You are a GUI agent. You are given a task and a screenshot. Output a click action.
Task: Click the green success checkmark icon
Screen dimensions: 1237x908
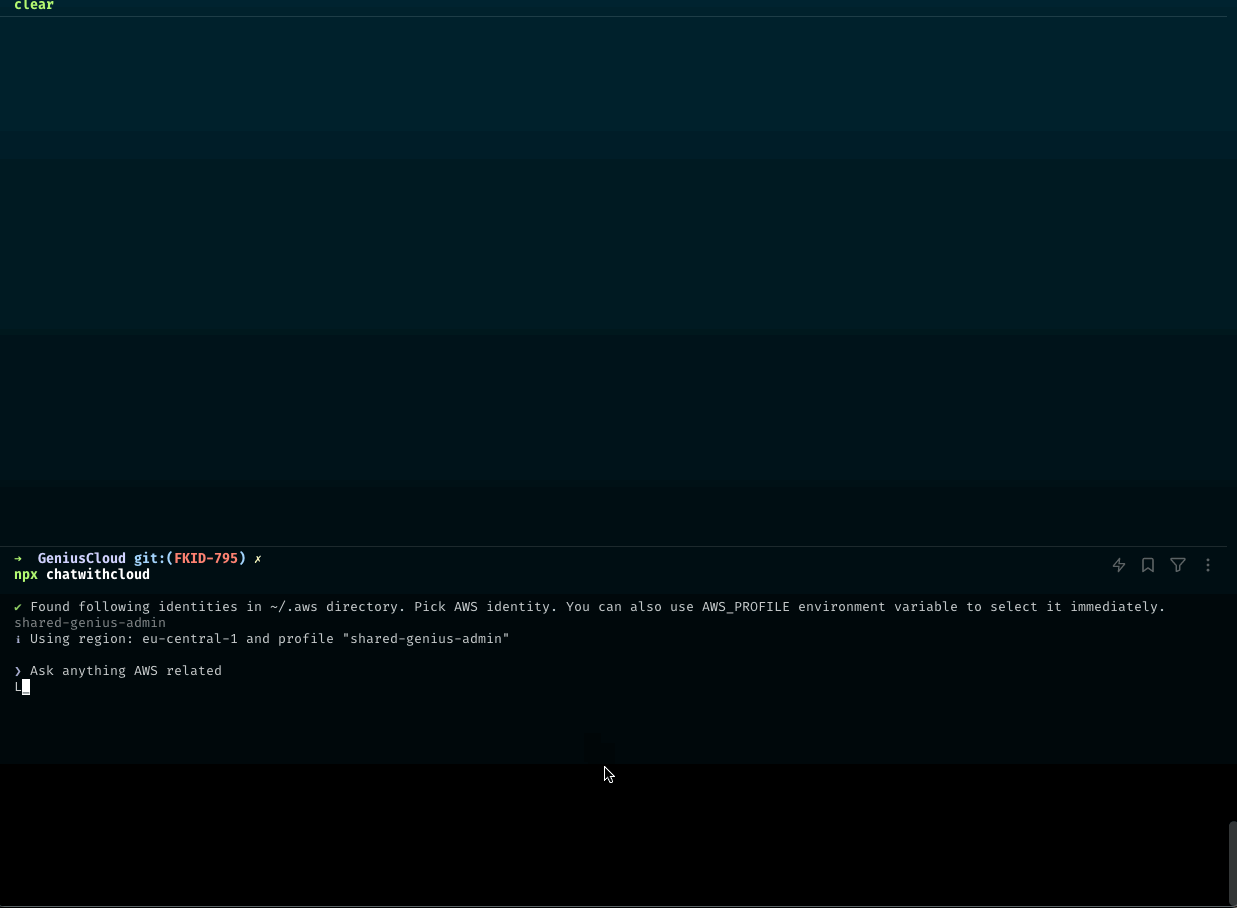coord(16,606)
